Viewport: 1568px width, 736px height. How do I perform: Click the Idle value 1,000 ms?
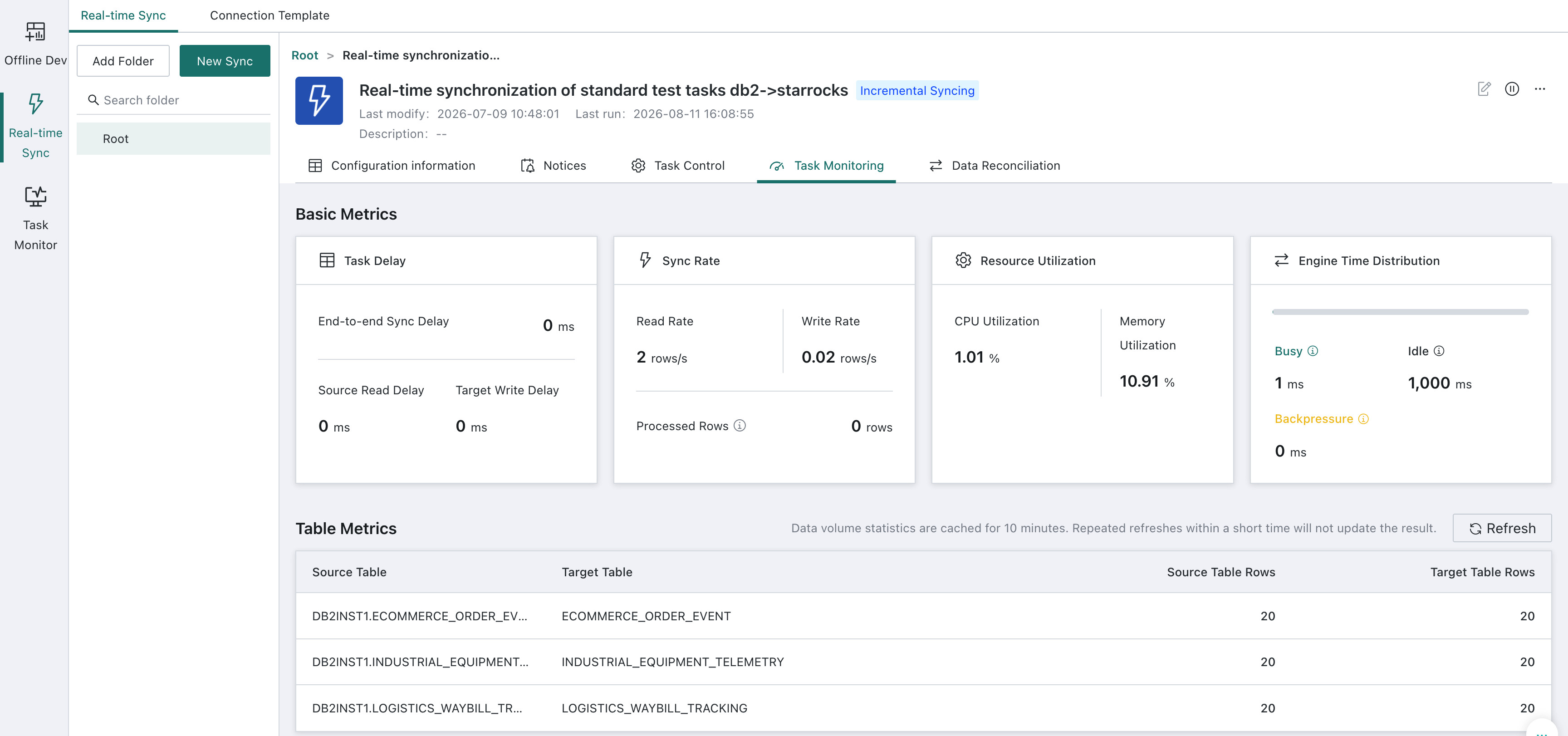point(1440,383)
